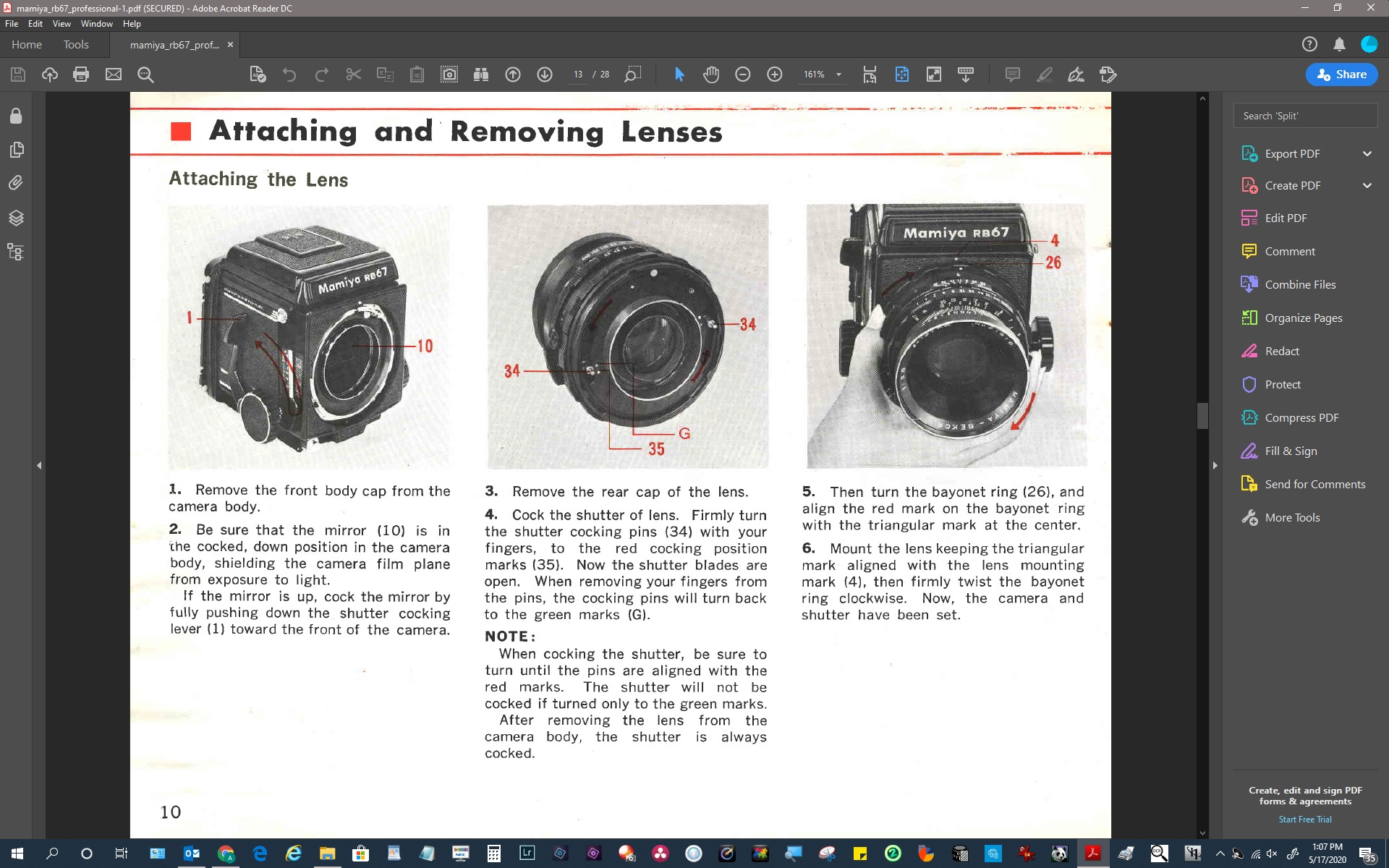Activate the Selection arrow tool
Viewport: 1389px width, 868px height.
[x=679, y=75]
